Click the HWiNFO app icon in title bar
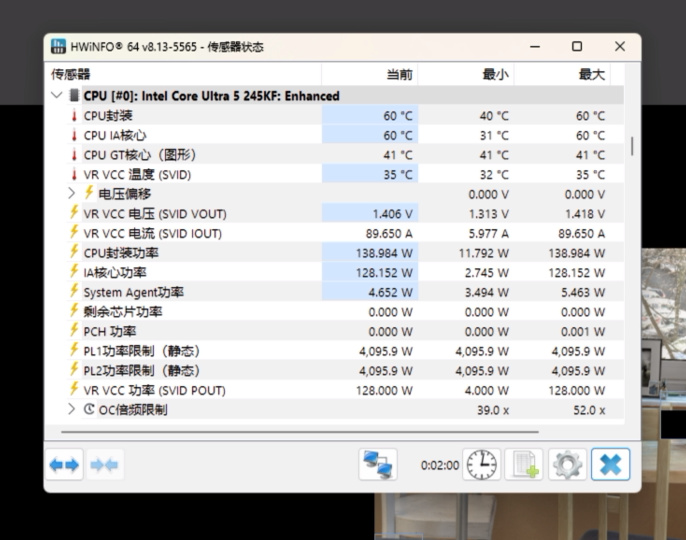Viewport: 686px width, 540px height. tap(58, 46)
